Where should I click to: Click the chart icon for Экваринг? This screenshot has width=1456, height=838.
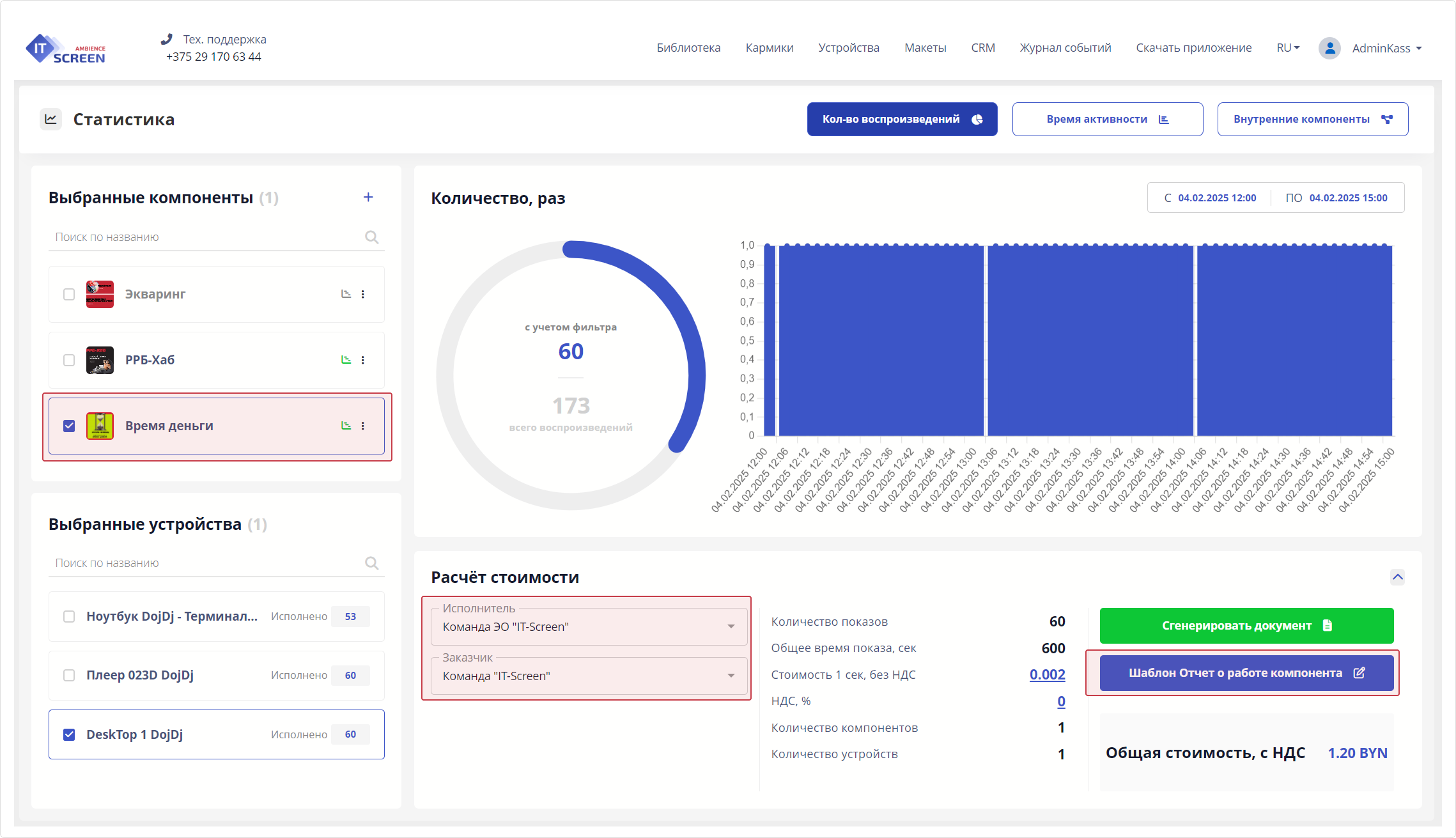coord(346,294)
